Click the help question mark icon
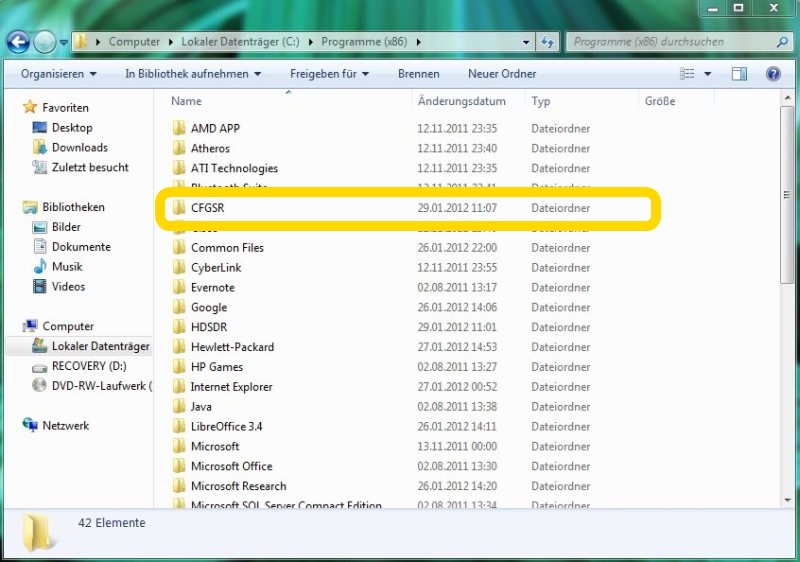 click(772, 74)
